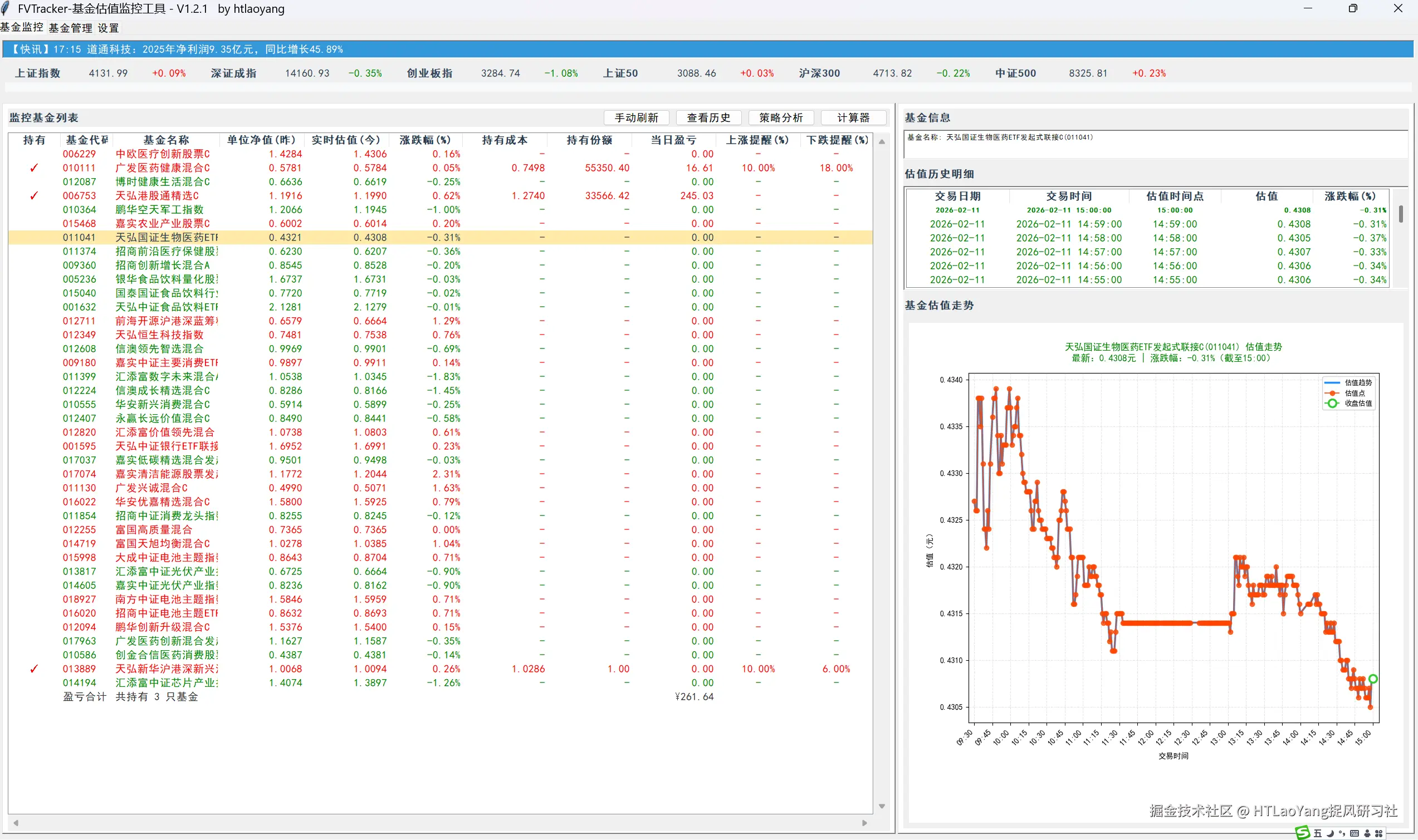Toggle holding checkmark for 013889 天弘新华沪港深新兴
The image size is (1418, 840).
tap(34, 669)
